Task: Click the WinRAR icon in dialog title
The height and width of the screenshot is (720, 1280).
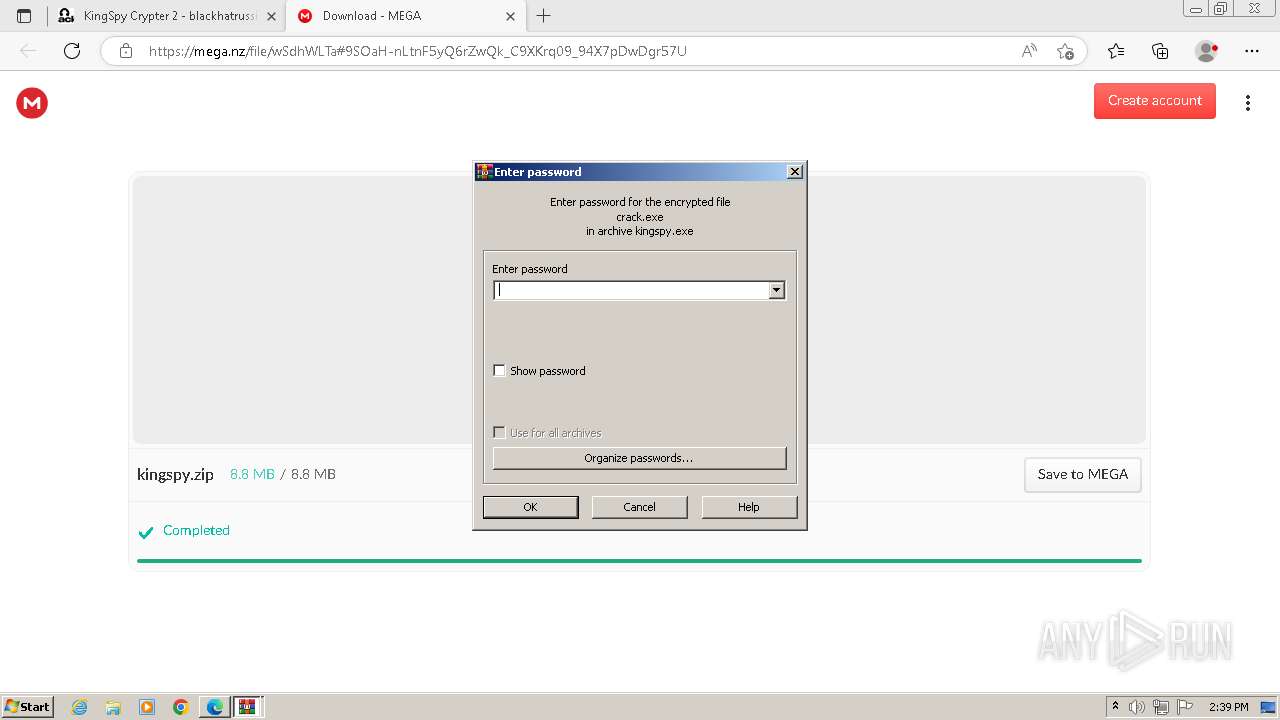Action: coord(484,172)
